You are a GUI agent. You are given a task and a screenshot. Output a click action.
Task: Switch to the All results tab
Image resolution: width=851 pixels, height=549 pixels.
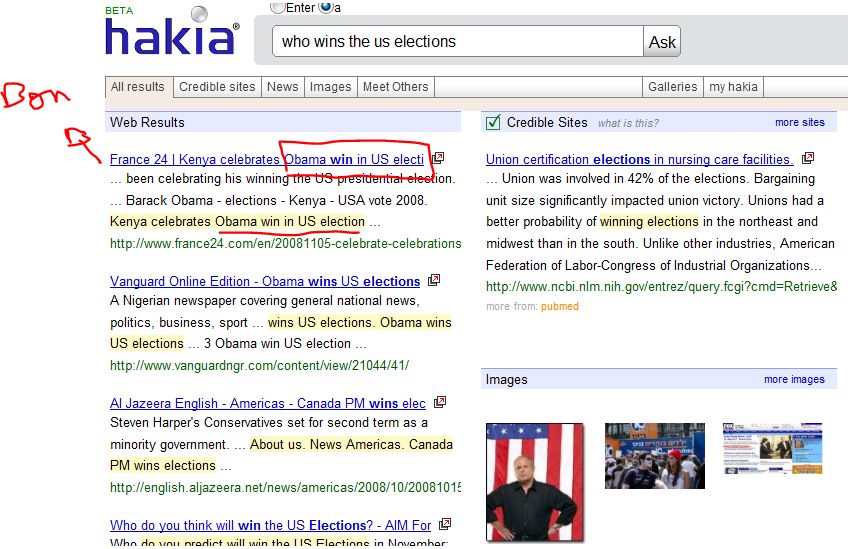coord(138,87)
